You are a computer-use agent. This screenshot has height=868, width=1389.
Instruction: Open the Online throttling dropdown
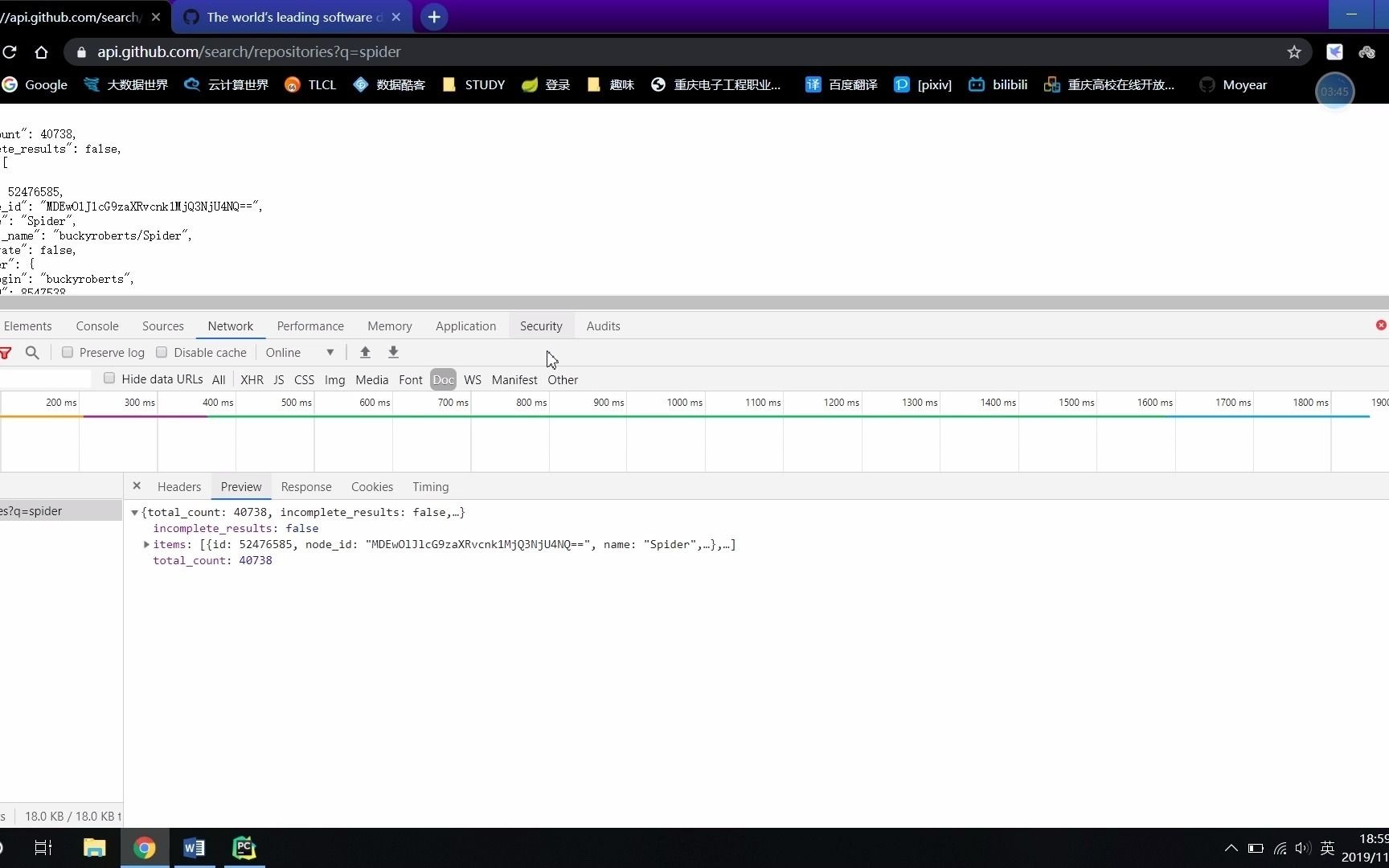pyautogui.click(x=300, y=352)
